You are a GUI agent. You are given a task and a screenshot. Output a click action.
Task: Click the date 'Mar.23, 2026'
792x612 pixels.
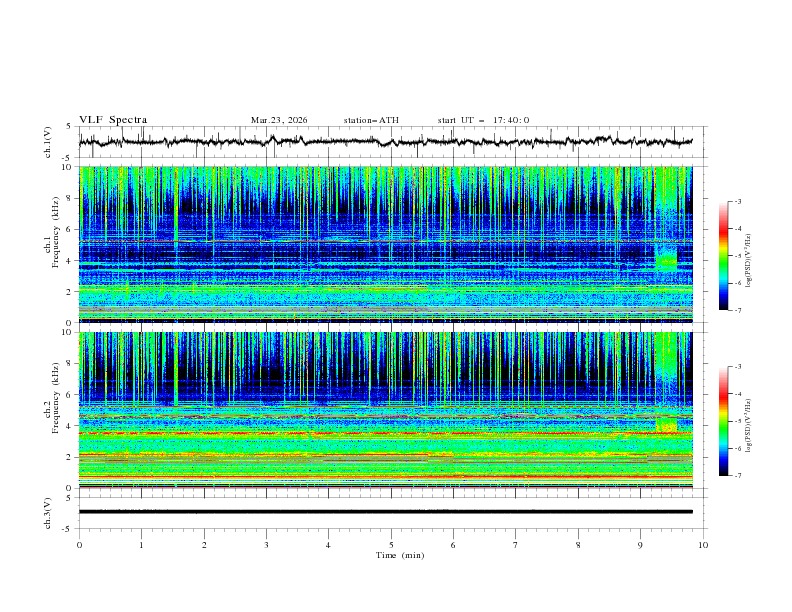(279, 120)
